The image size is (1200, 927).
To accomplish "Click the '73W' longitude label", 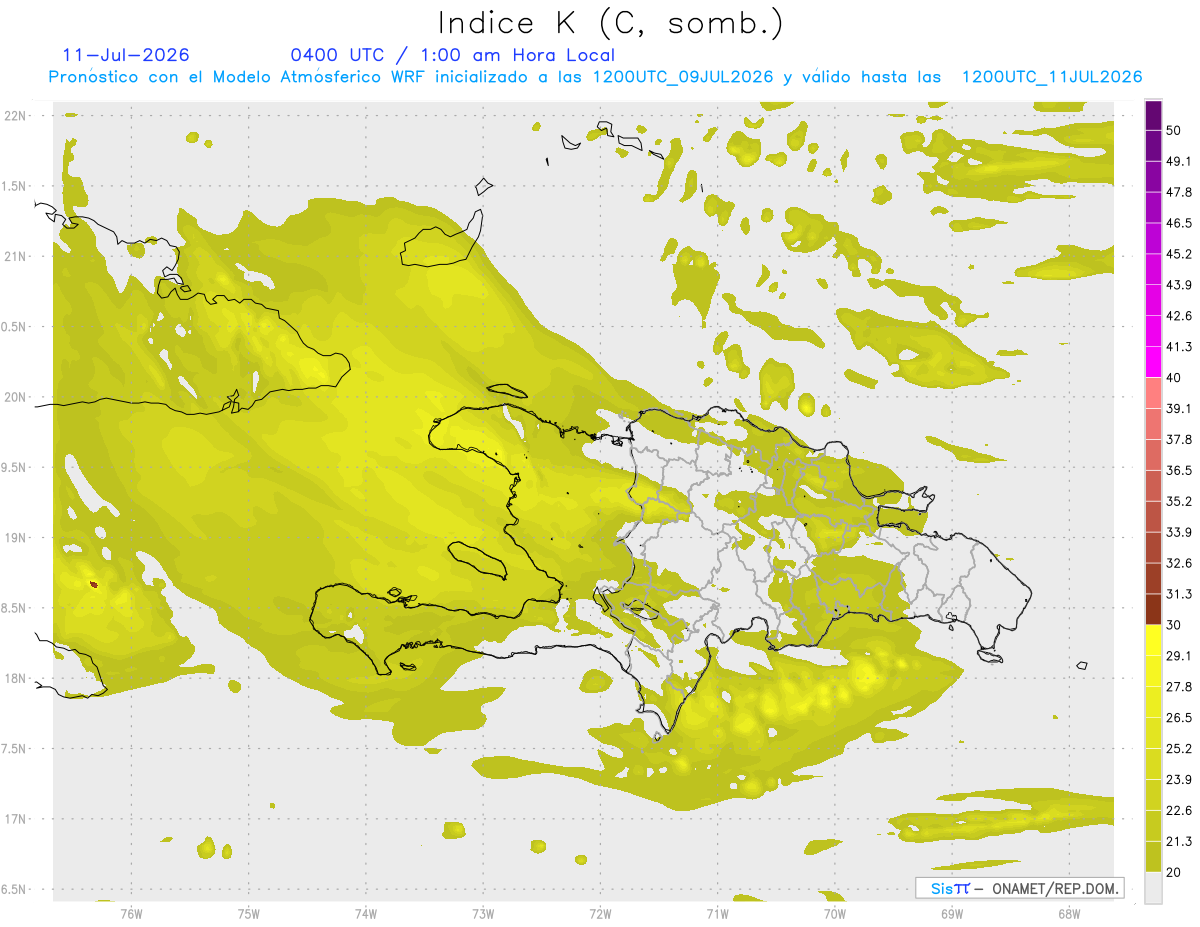I will point(483,914).
